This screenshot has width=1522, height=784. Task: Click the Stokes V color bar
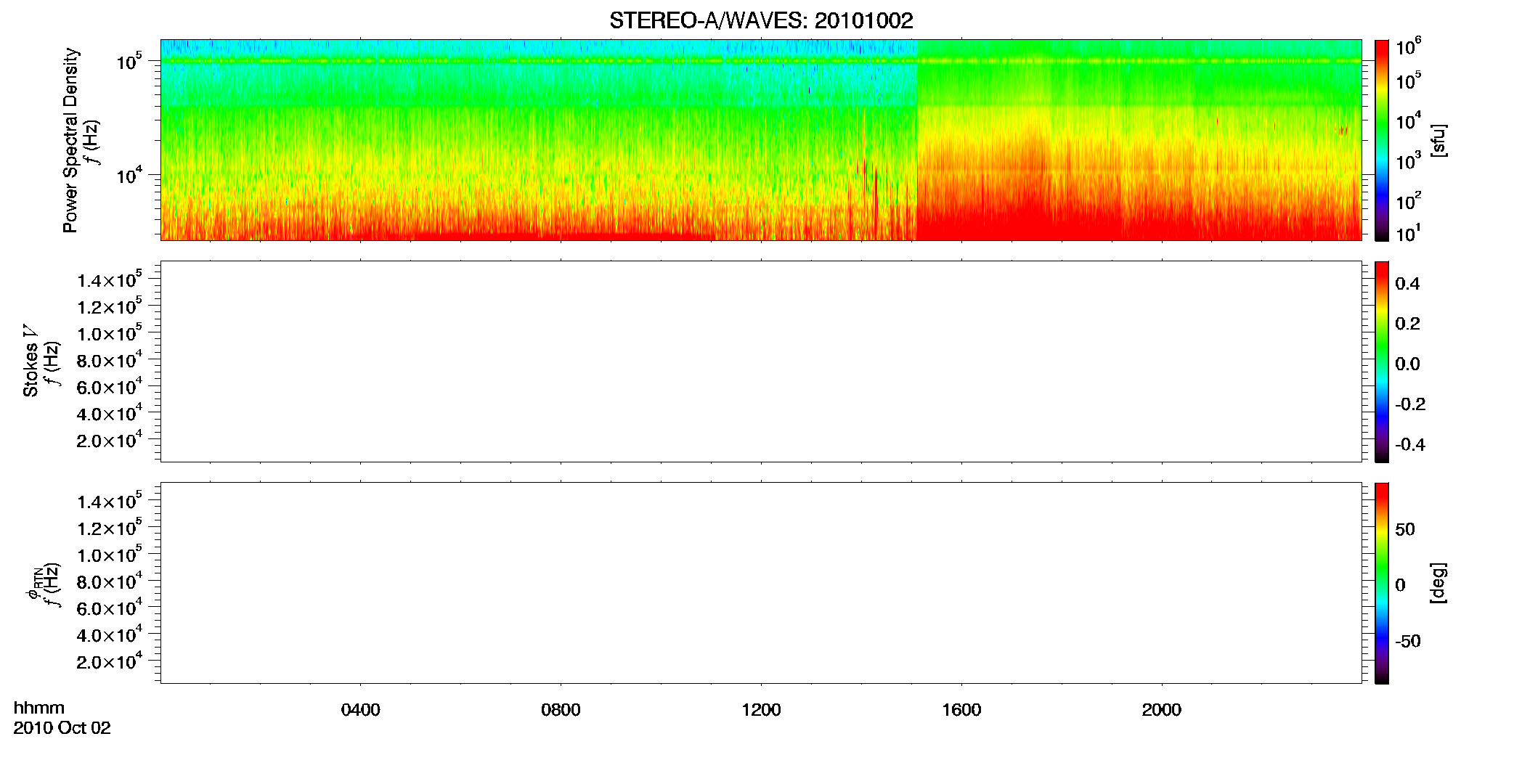1382,362
